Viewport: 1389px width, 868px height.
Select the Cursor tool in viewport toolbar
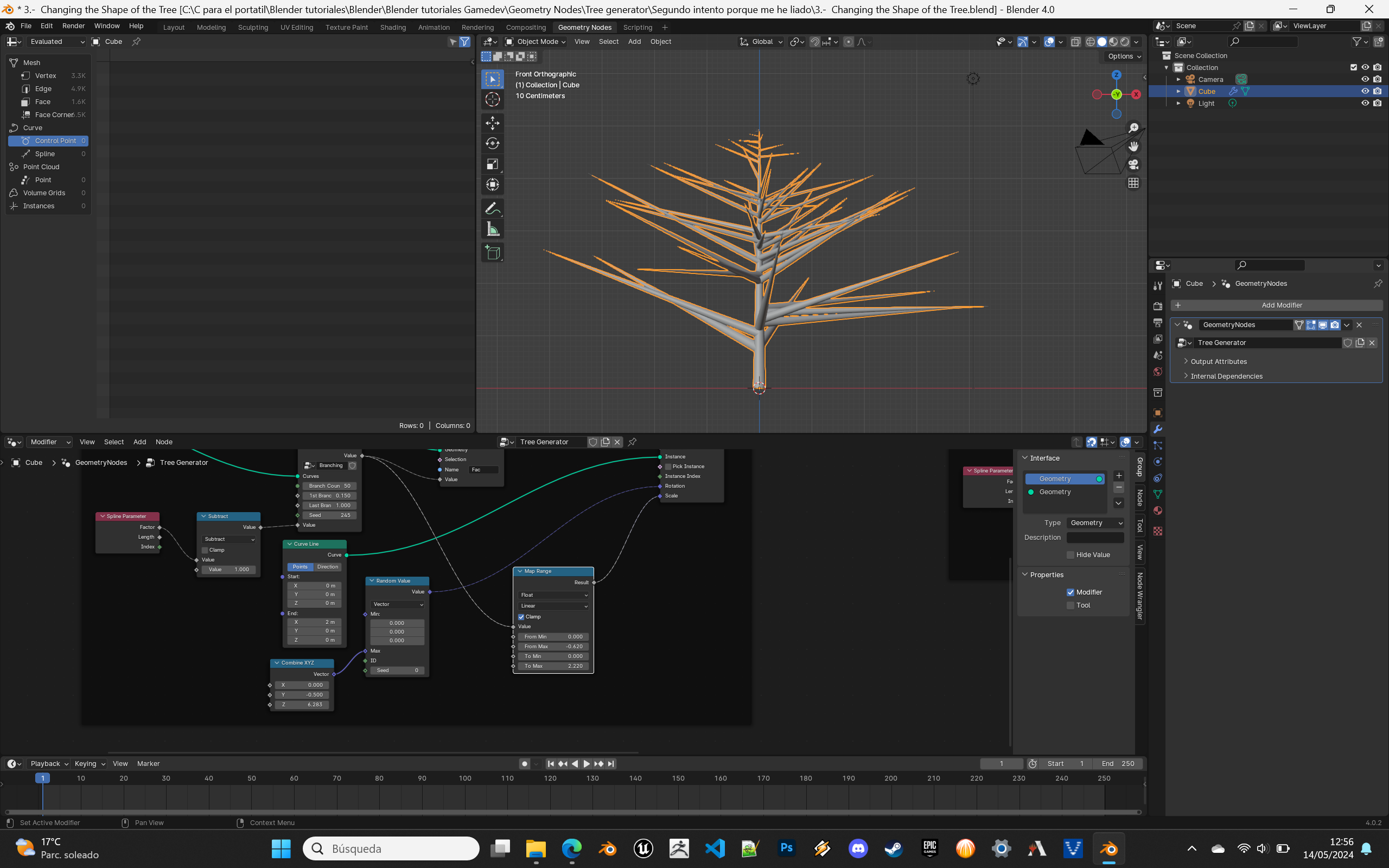coord(493,99)
